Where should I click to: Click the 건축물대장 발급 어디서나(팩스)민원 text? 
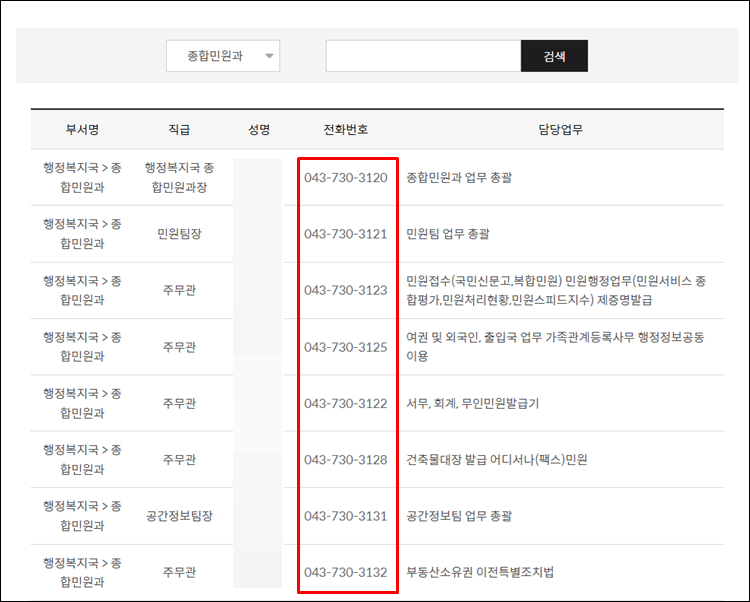tap(496, 460)
